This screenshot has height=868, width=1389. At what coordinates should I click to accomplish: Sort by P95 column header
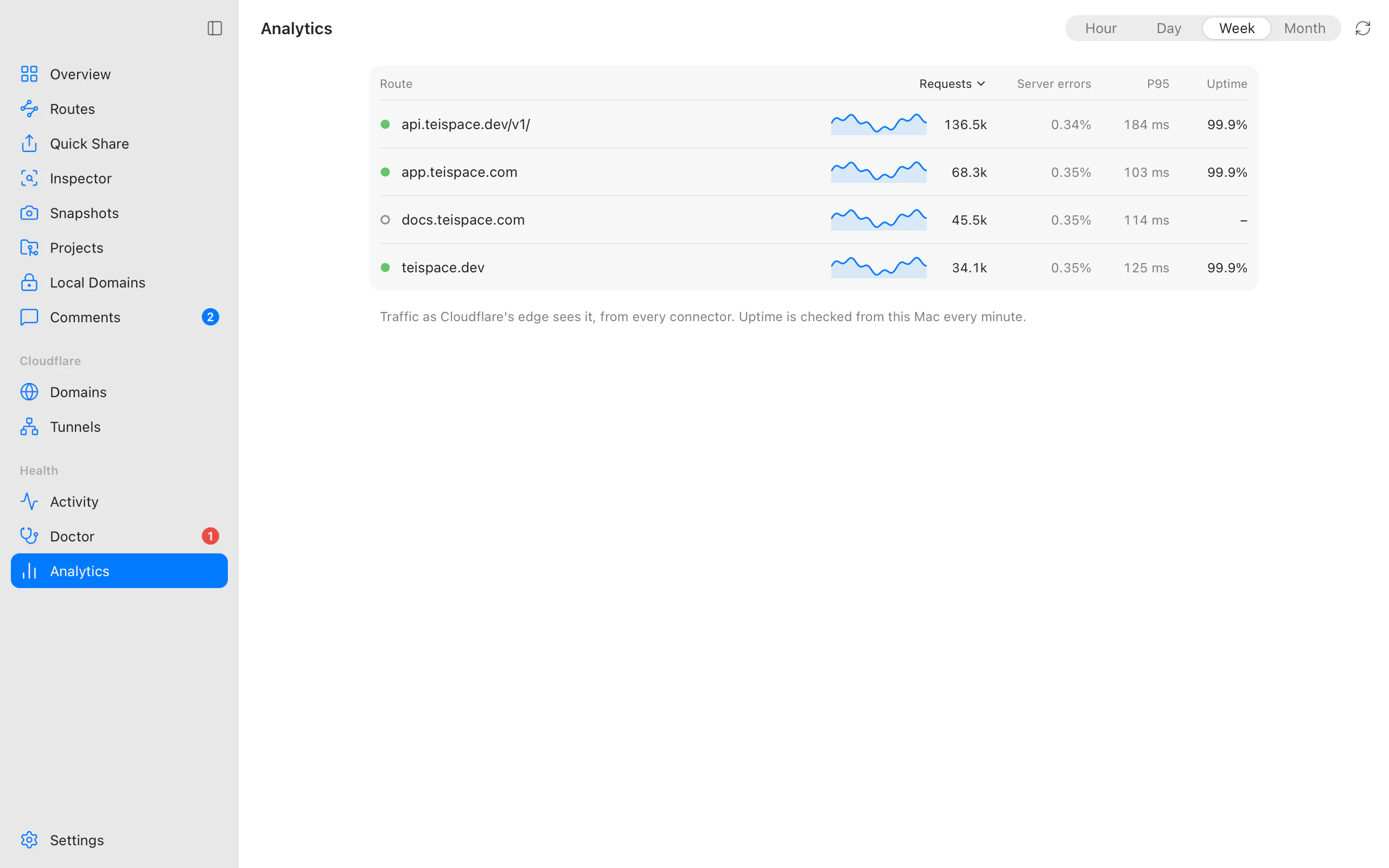(1158, 84)
